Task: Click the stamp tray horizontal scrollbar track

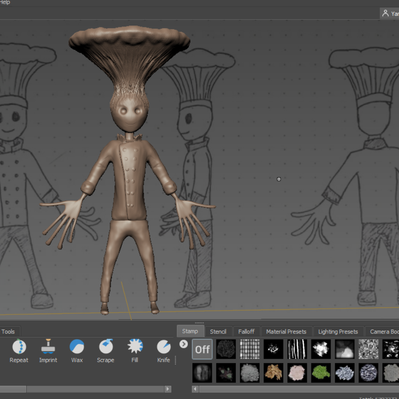Action: point(299,389)
